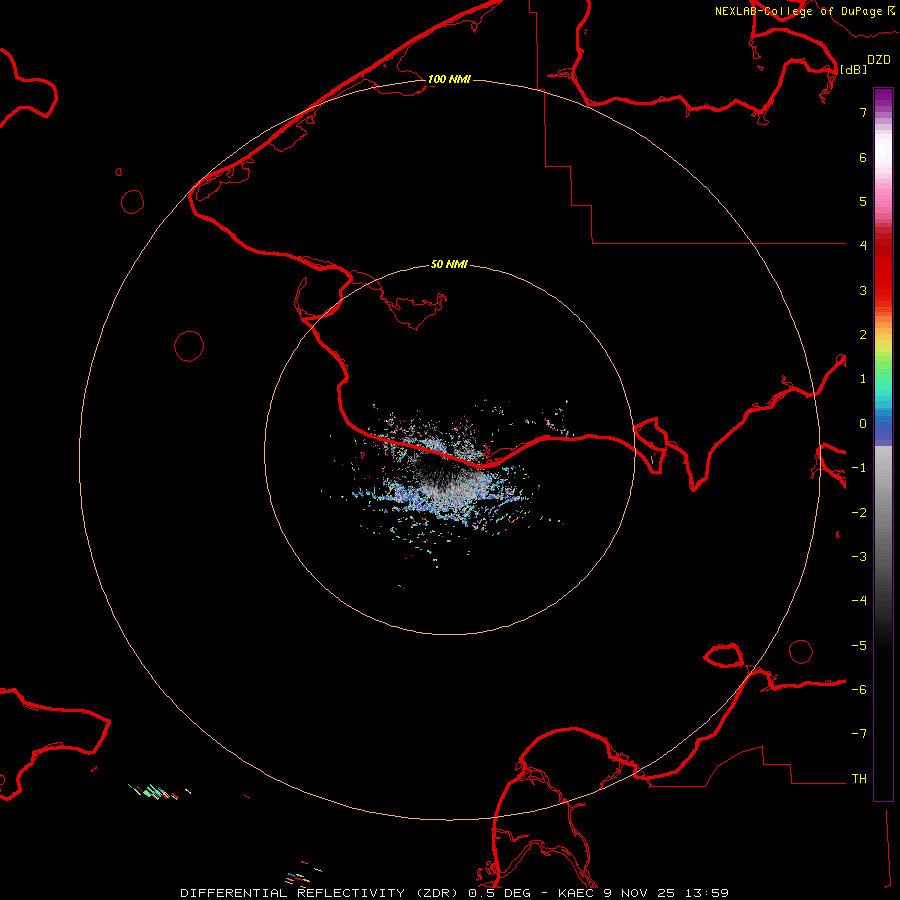Screen dimensions: 900x900
Task: Select the 3 value on color scale
Action: coord(863,290)
